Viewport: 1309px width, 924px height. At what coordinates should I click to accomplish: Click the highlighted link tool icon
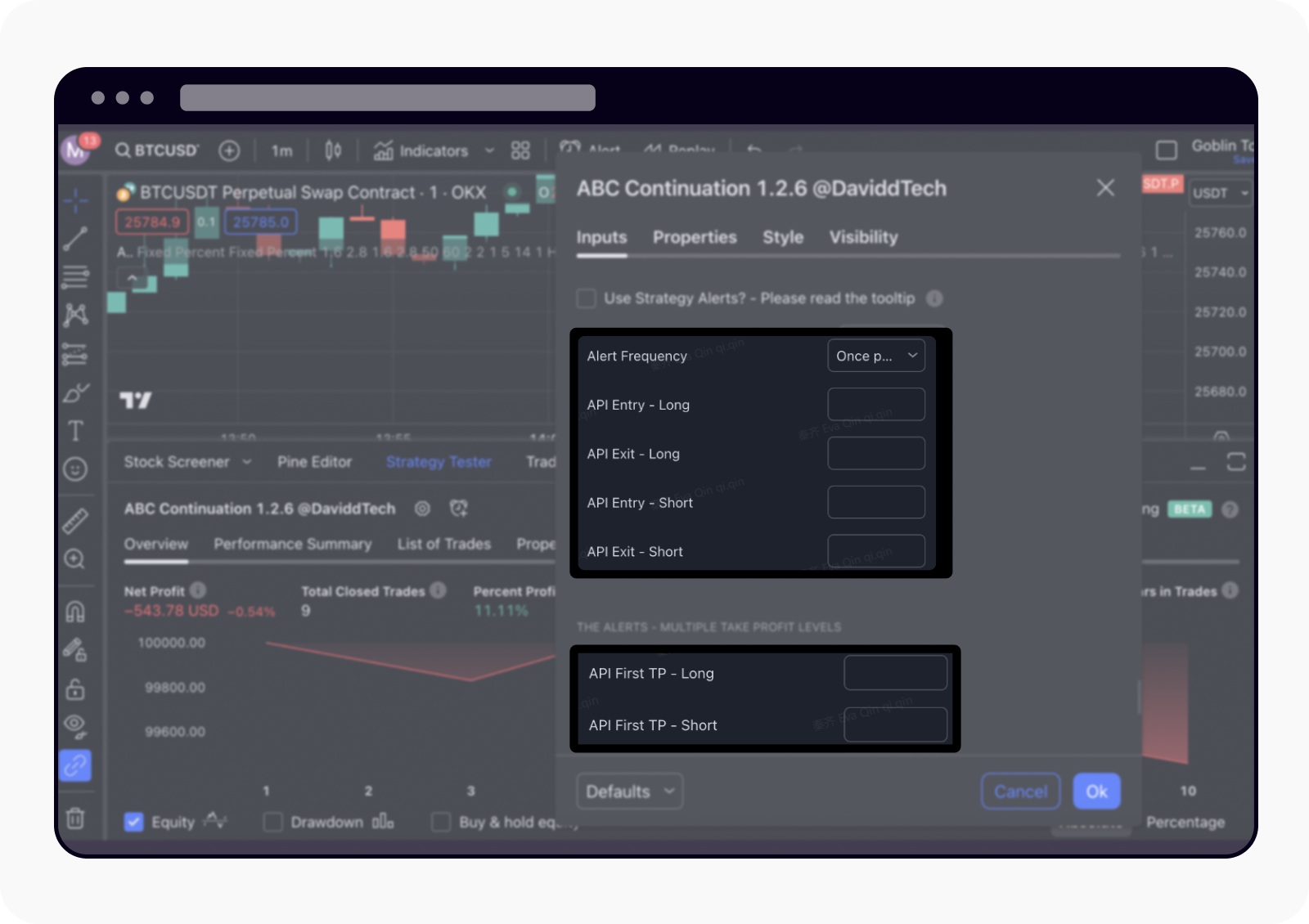[75, 765]
